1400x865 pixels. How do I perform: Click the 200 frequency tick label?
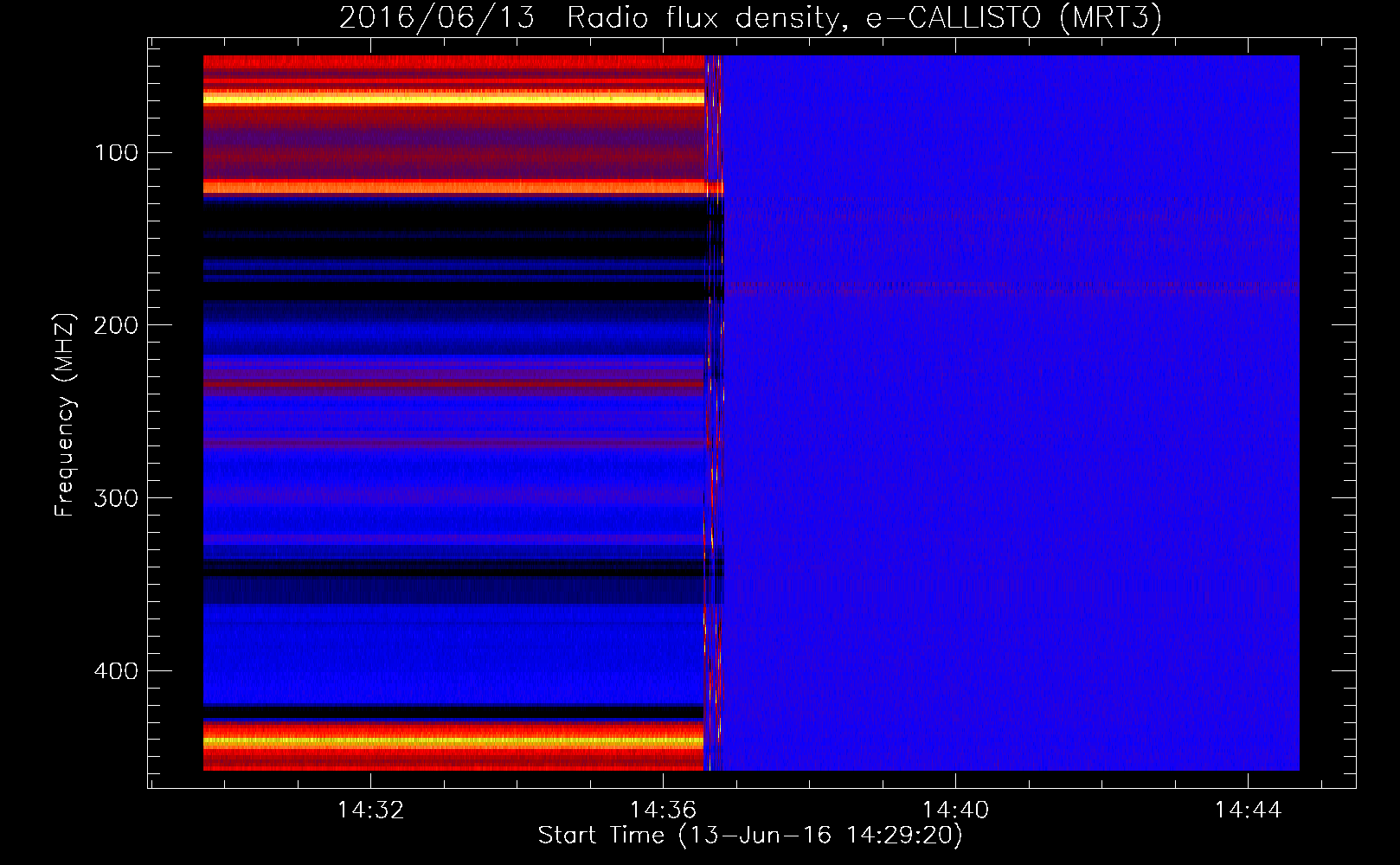click(117, 325)
